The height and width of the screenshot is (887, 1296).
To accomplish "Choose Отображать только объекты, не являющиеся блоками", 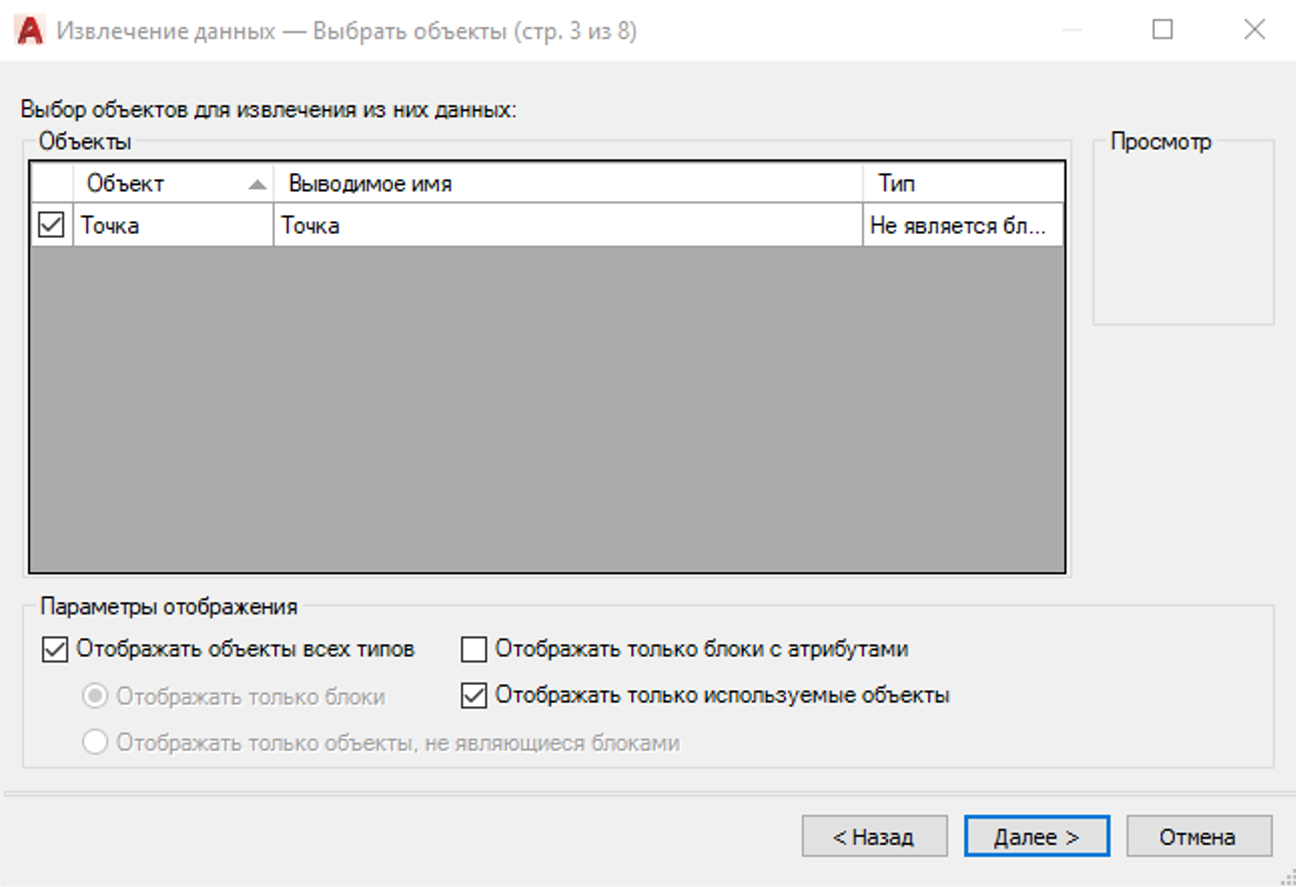I will click(x=95, y=743).
